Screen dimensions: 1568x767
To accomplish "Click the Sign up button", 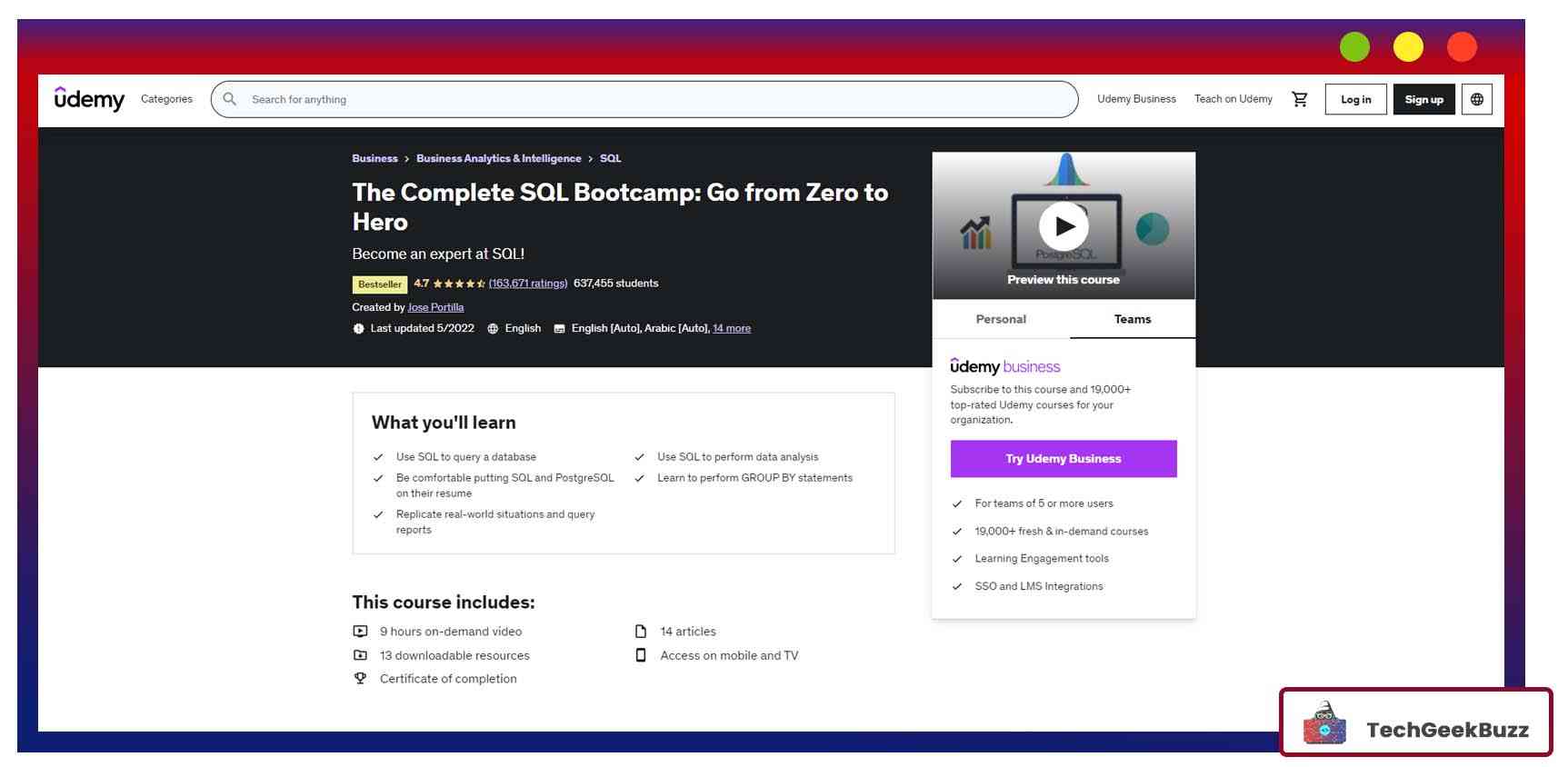I will [1423, 99].
